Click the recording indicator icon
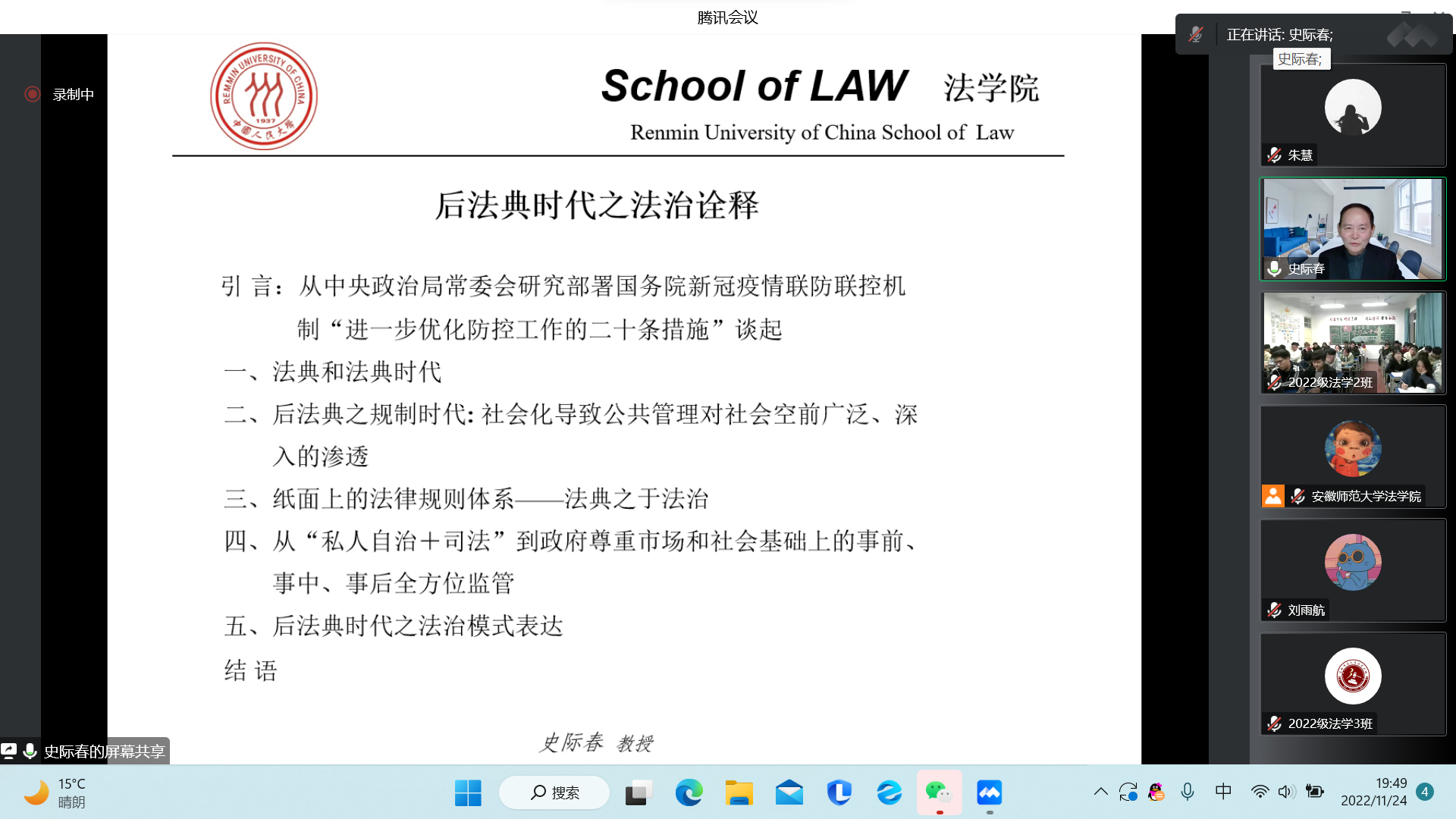 point(32,94)
